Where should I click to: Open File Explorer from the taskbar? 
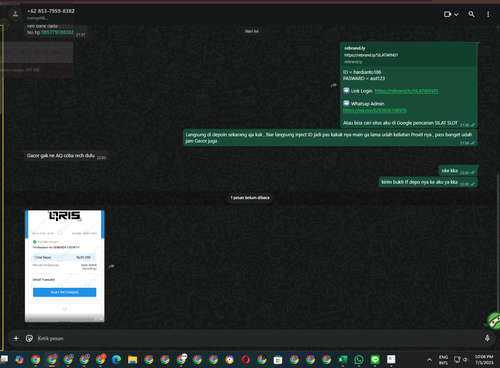(x=133, y=359)
